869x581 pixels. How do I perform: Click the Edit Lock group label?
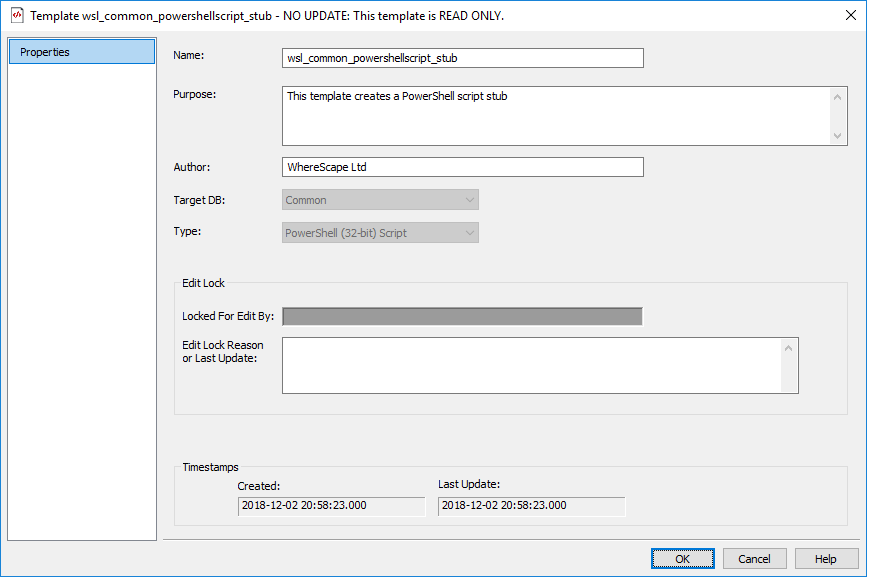click(203, 283)
